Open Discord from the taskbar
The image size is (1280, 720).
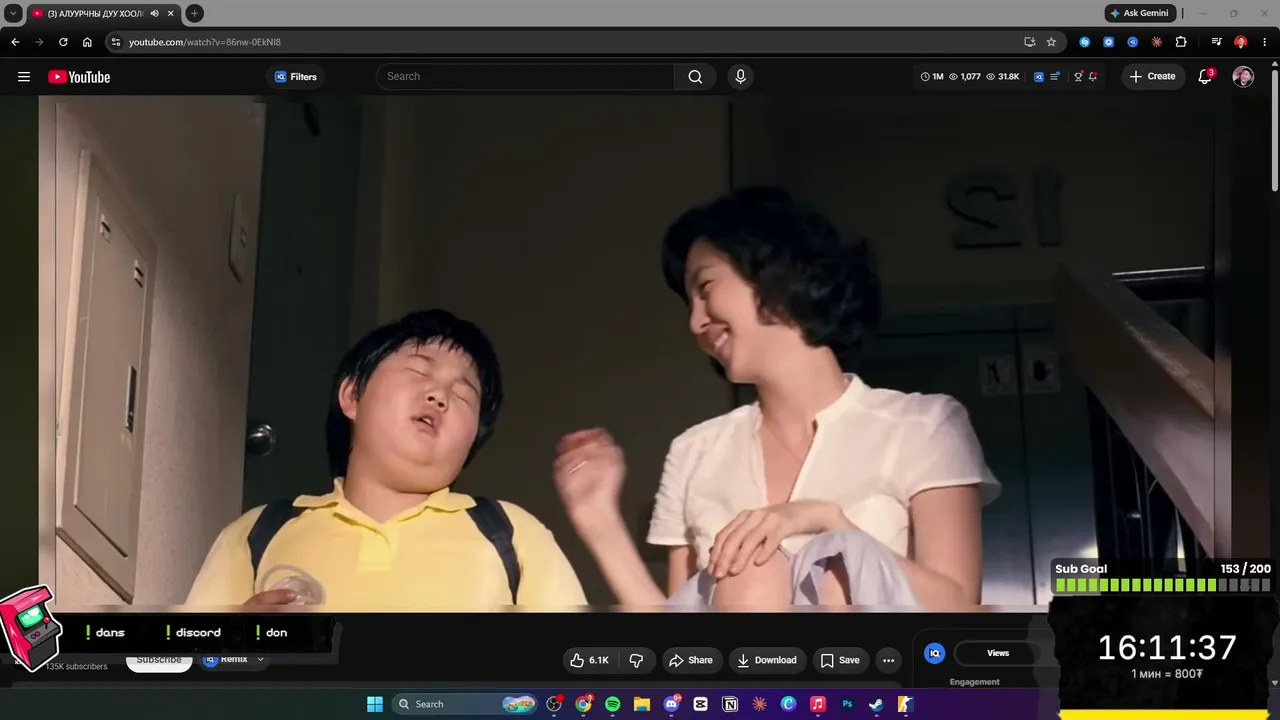pos(672,704)
